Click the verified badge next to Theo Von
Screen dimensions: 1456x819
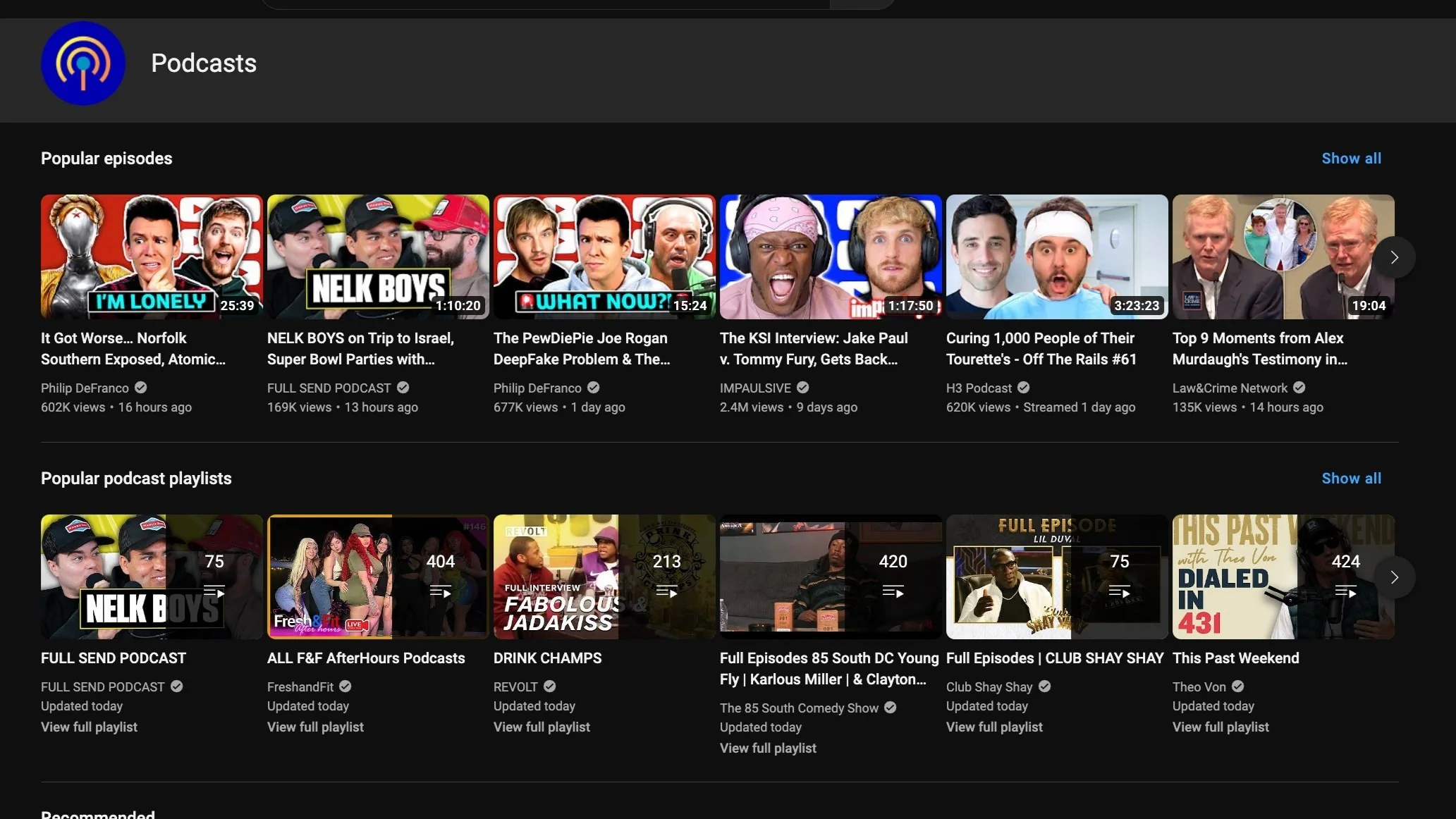1238,686
